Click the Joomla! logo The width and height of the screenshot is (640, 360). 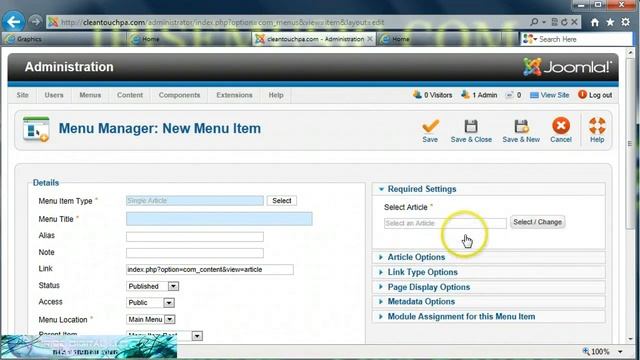click(567, 67)
